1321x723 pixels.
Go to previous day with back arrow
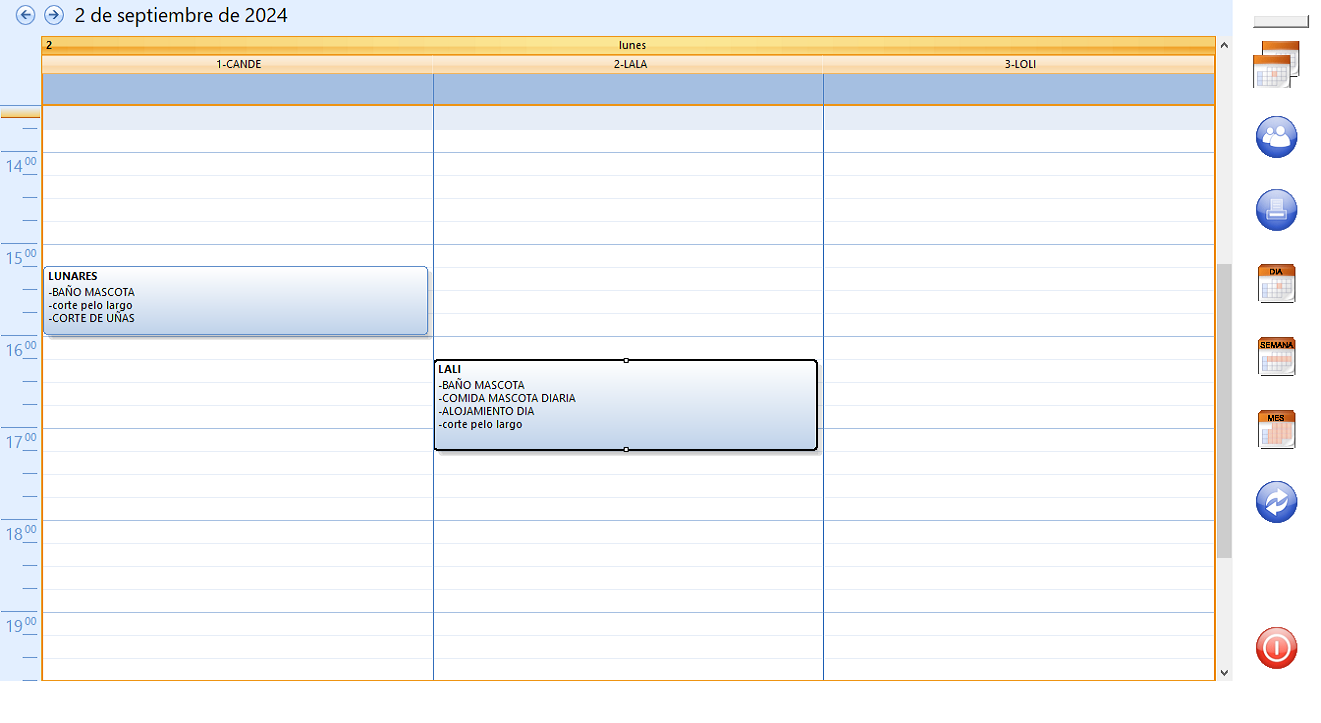click(x=26, y=15)
